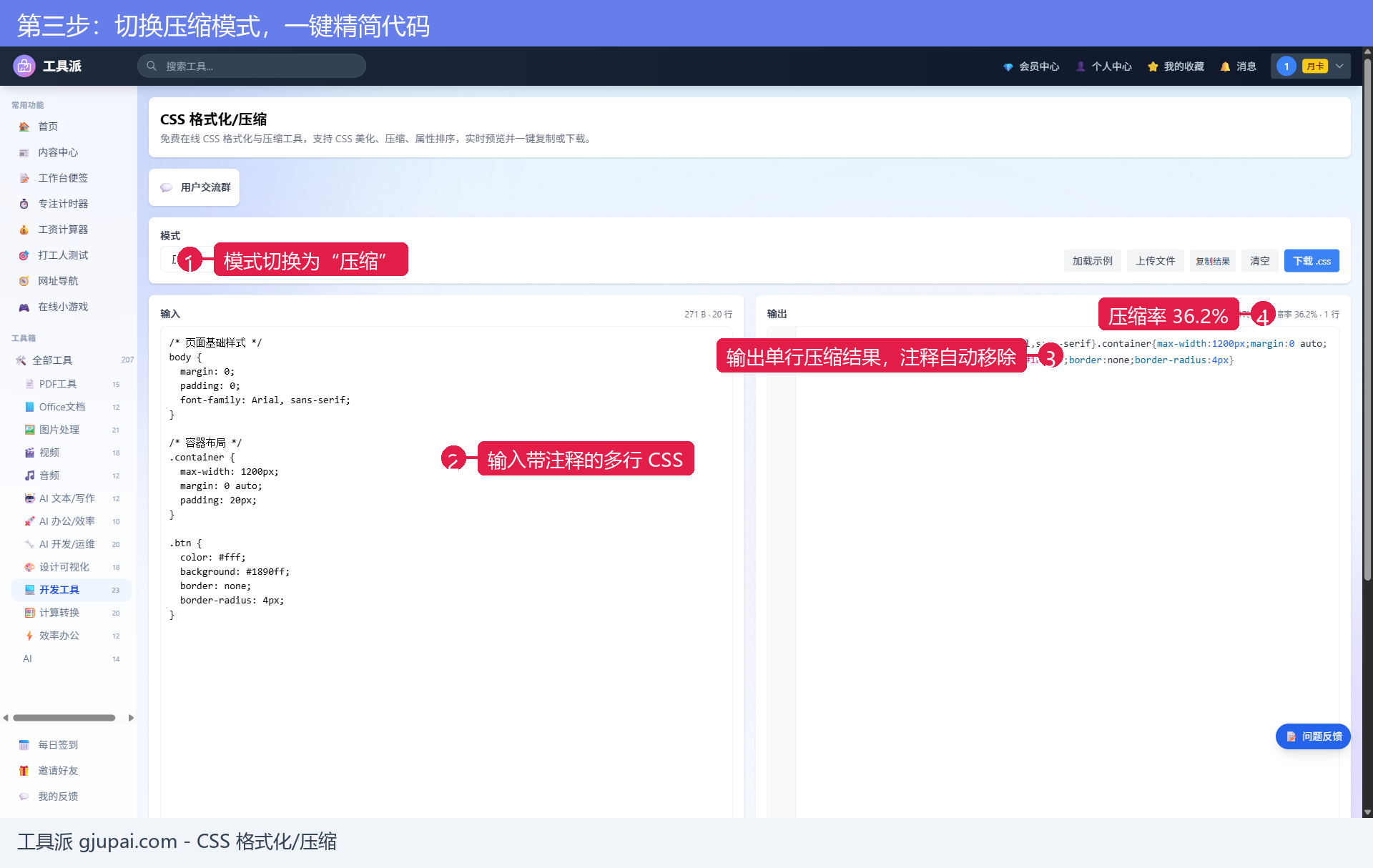Click 上传文件 button
Image resolution: width=1373 pixels, height=868 pixels.
(1155, 261)
